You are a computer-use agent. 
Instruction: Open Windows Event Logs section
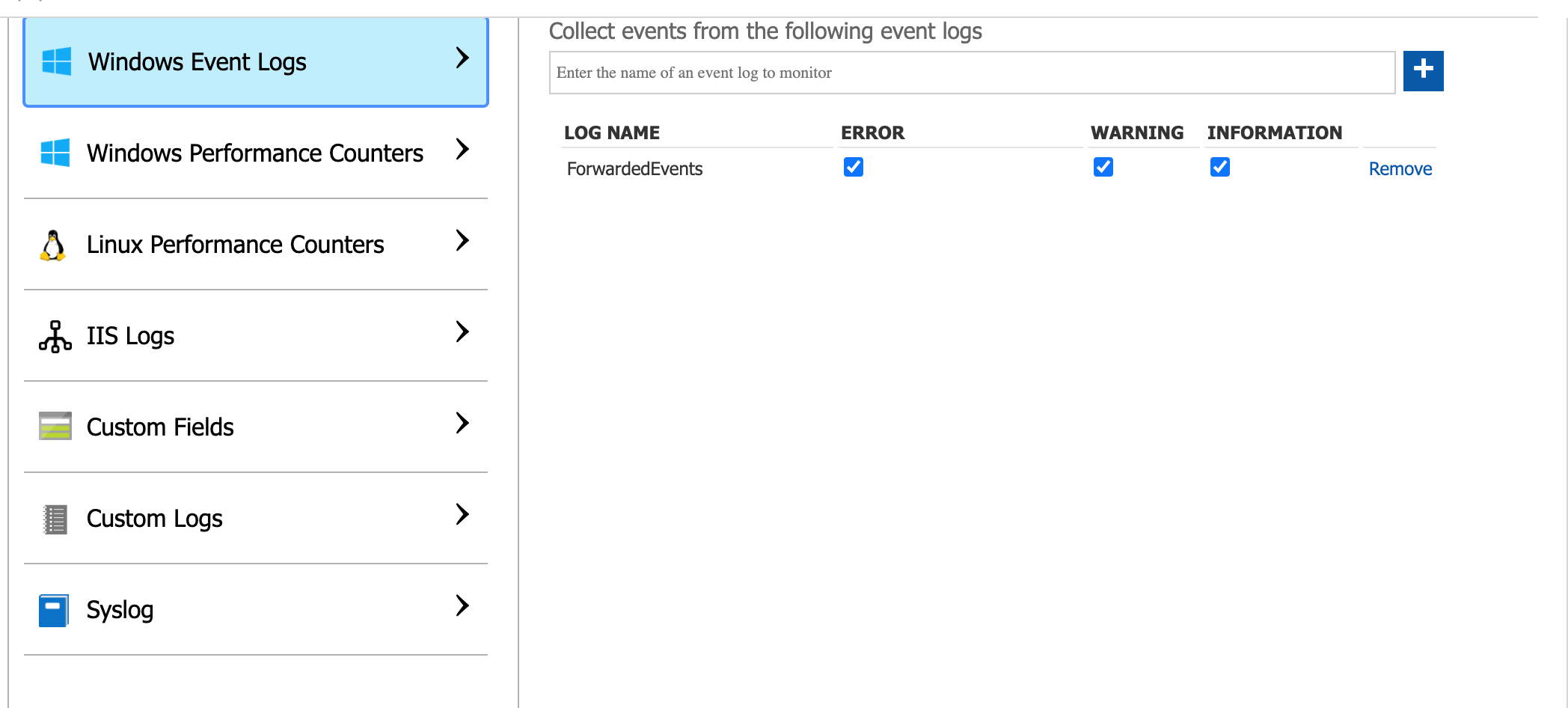(x=256, y=62)
